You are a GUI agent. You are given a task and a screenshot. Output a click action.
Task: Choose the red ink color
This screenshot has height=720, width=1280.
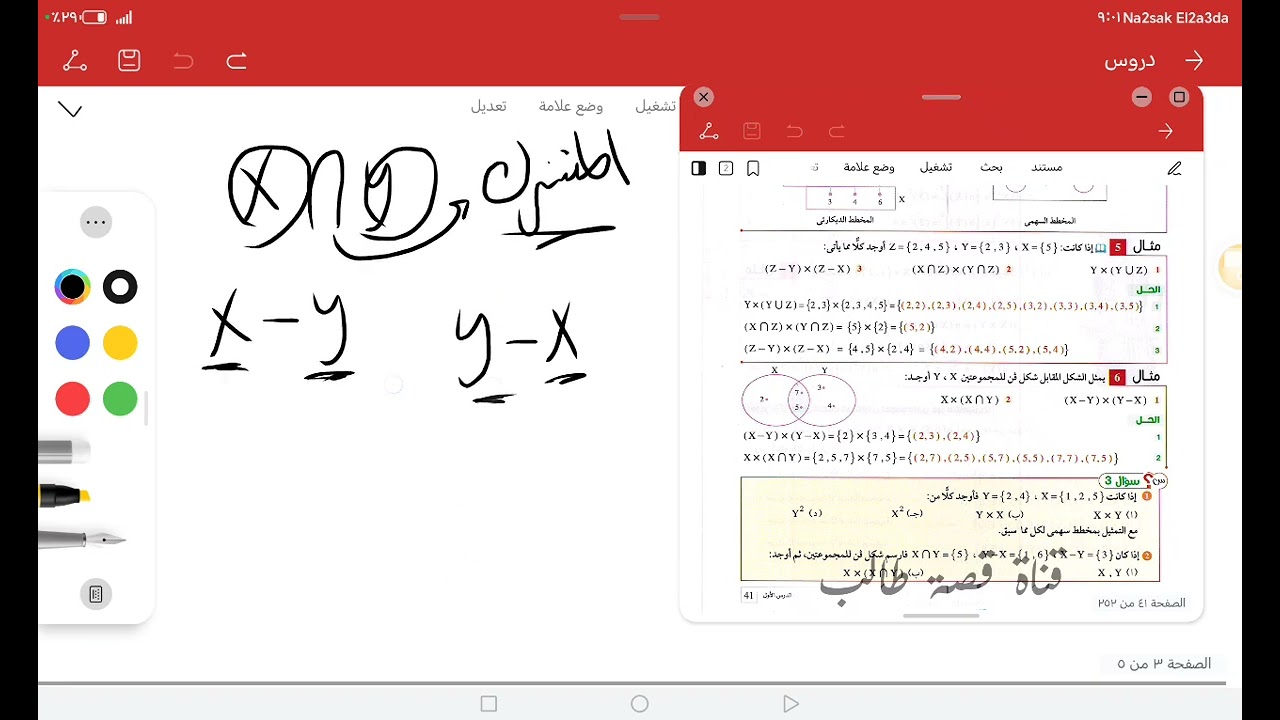tap(72, 400)
